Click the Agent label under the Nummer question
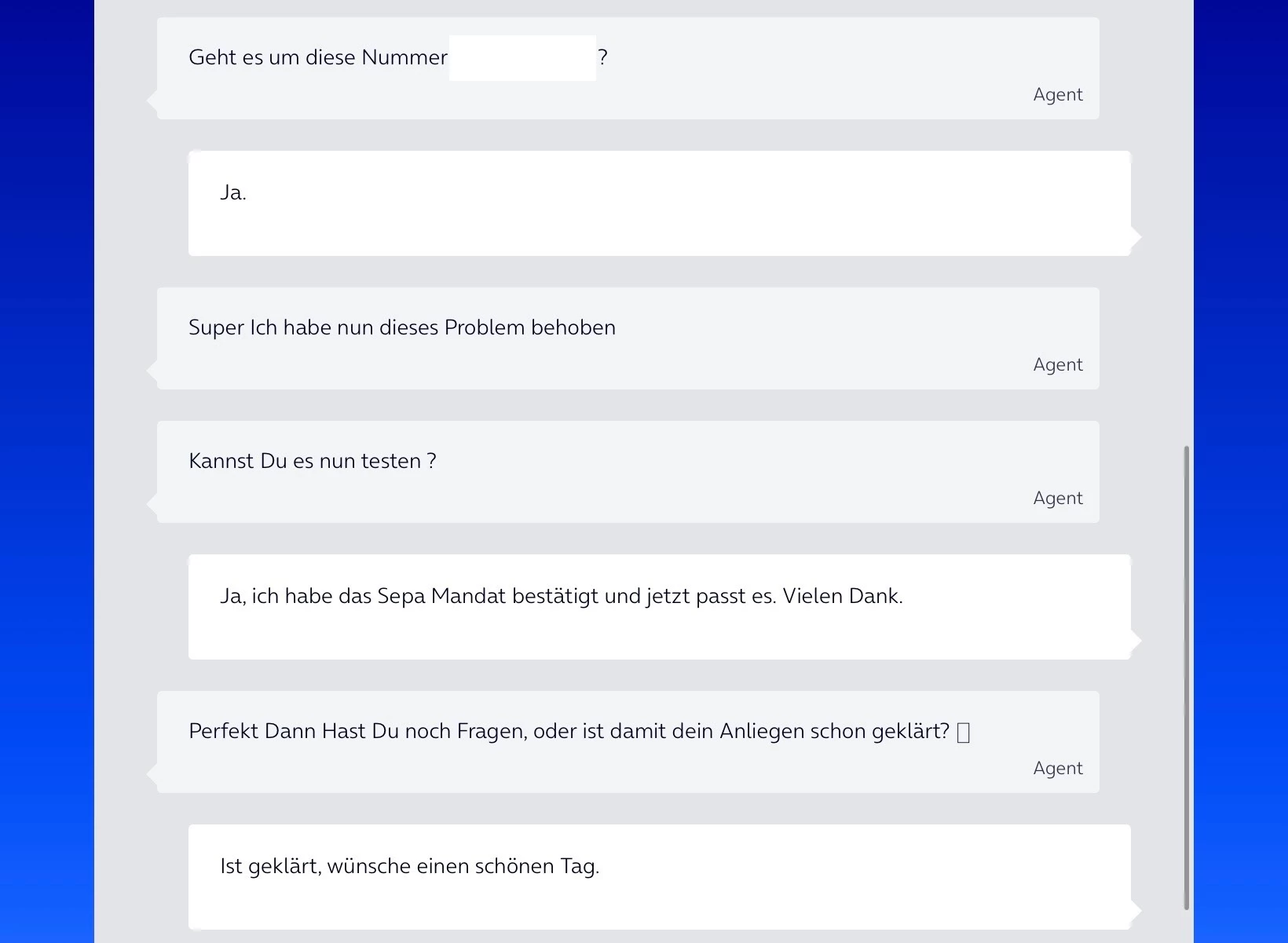This screenshot has width=1288, height=943. click(x=1057, y=95)
